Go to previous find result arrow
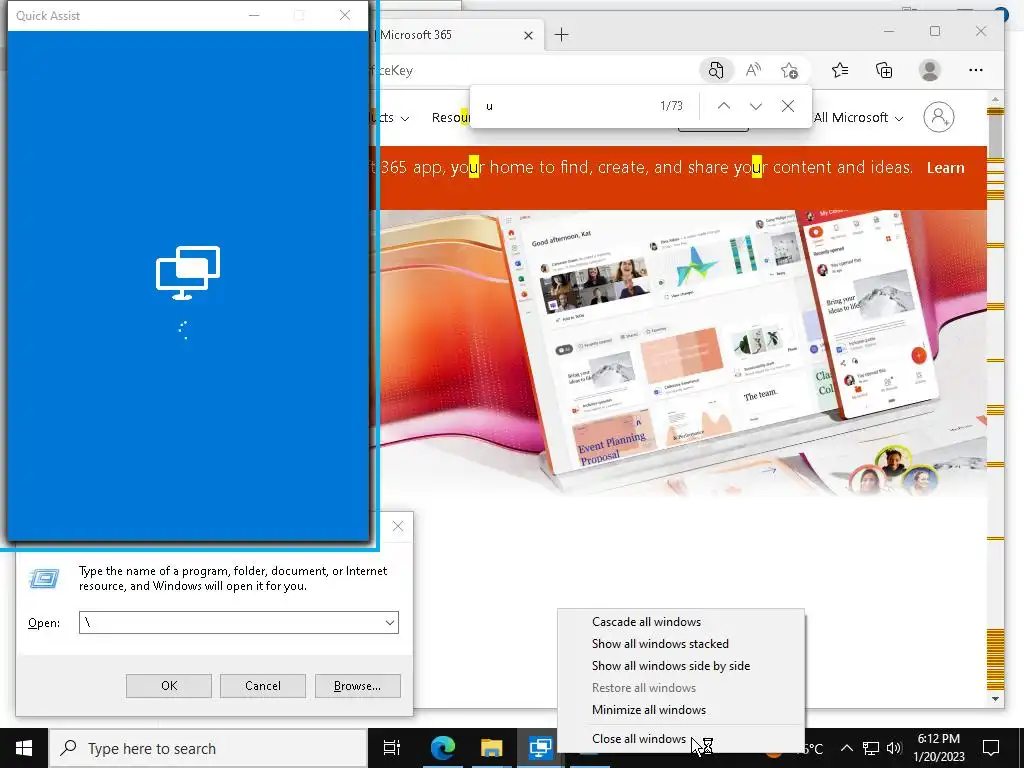Screen dimensions: 1024x768 pos(724,106)
